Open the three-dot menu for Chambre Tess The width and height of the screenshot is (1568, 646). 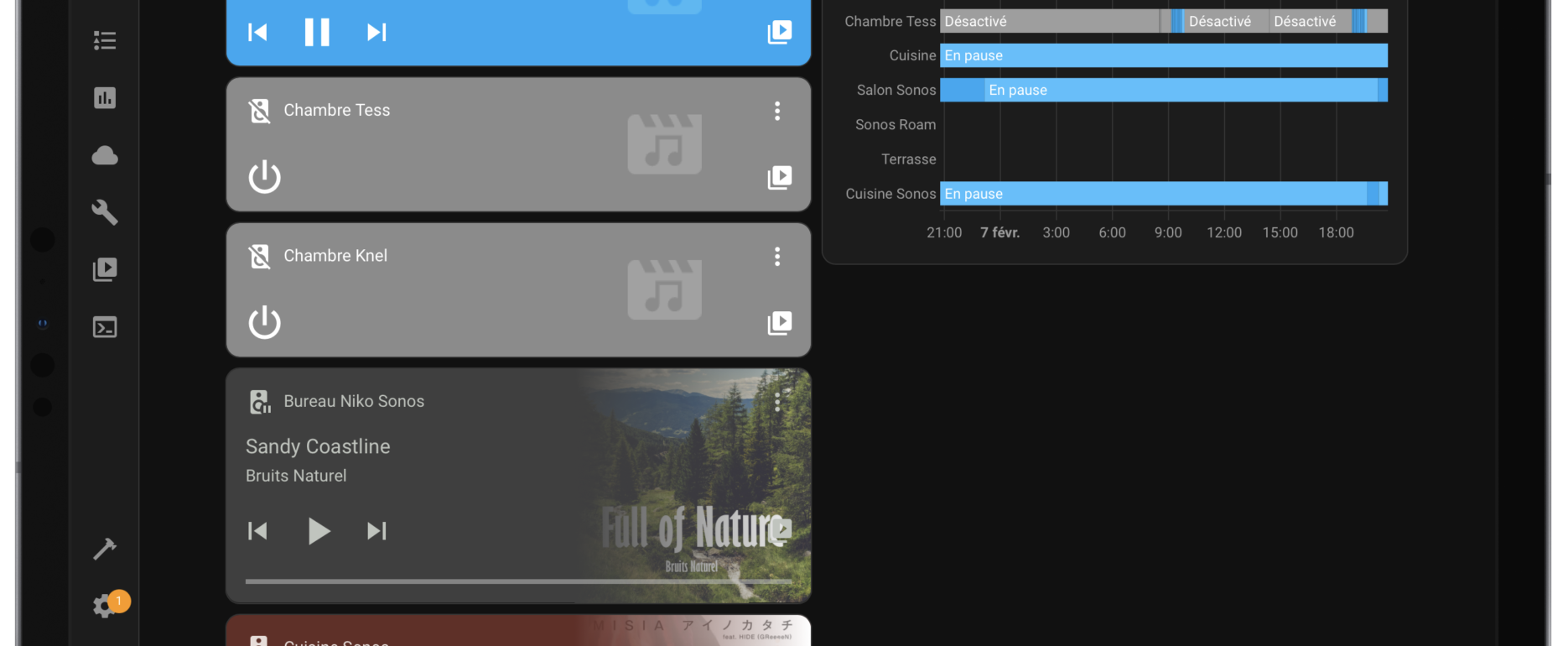777,111
